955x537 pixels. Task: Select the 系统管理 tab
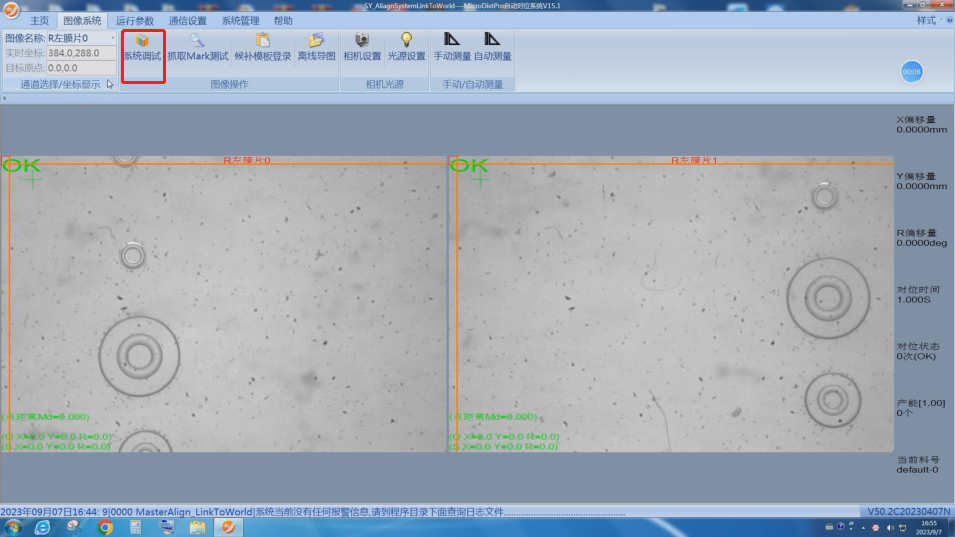(x=240, y=20)
